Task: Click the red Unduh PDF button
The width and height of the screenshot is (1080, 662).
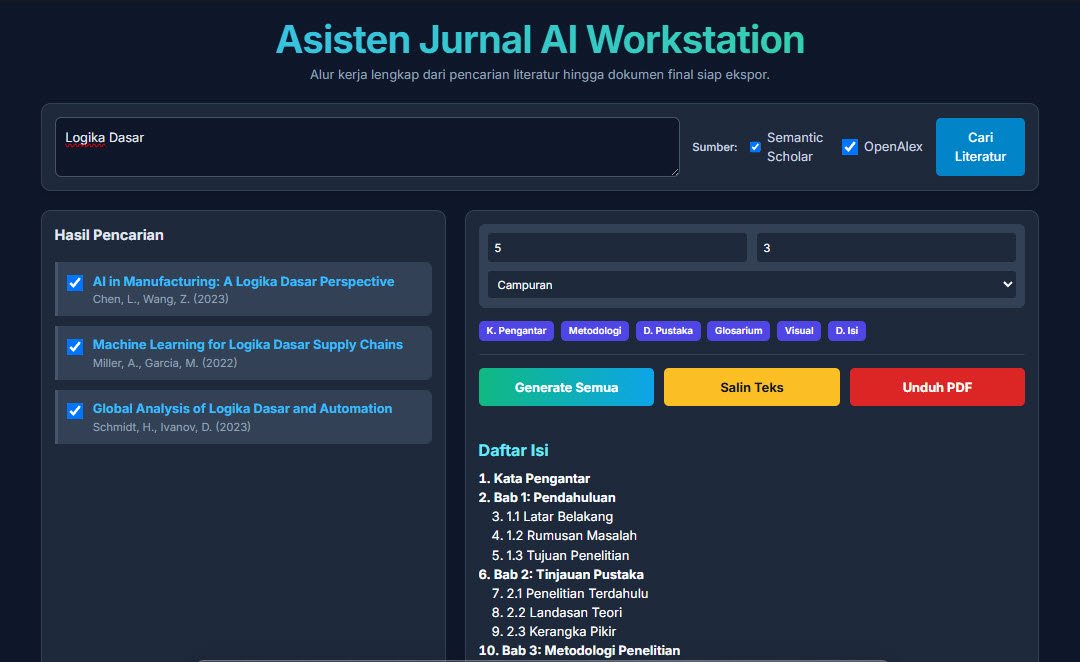Action: (x=937, y=387)
